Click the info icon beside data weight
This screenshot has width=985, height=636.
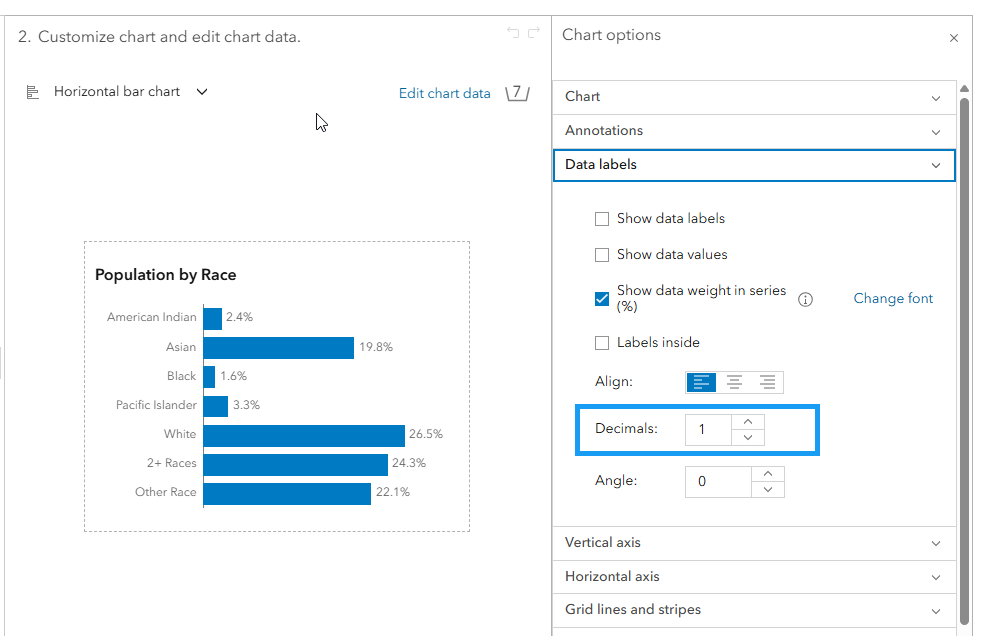coord(805,299)
